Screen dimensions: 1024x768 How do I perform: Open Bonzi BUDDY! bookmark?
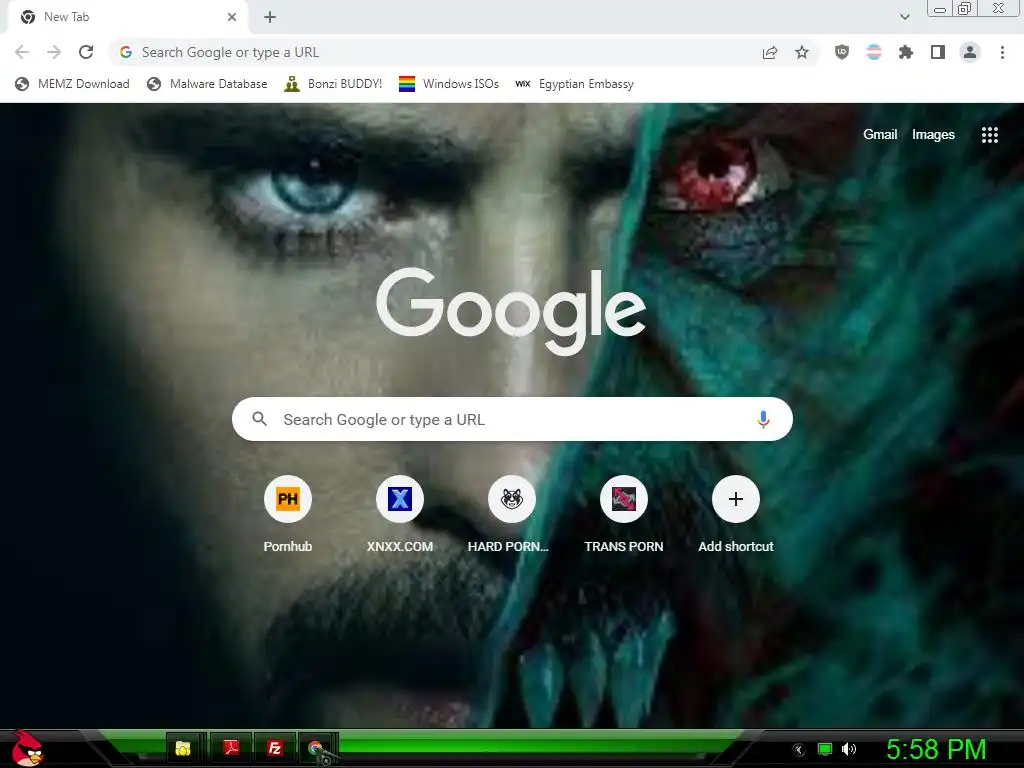click(333, 84)
